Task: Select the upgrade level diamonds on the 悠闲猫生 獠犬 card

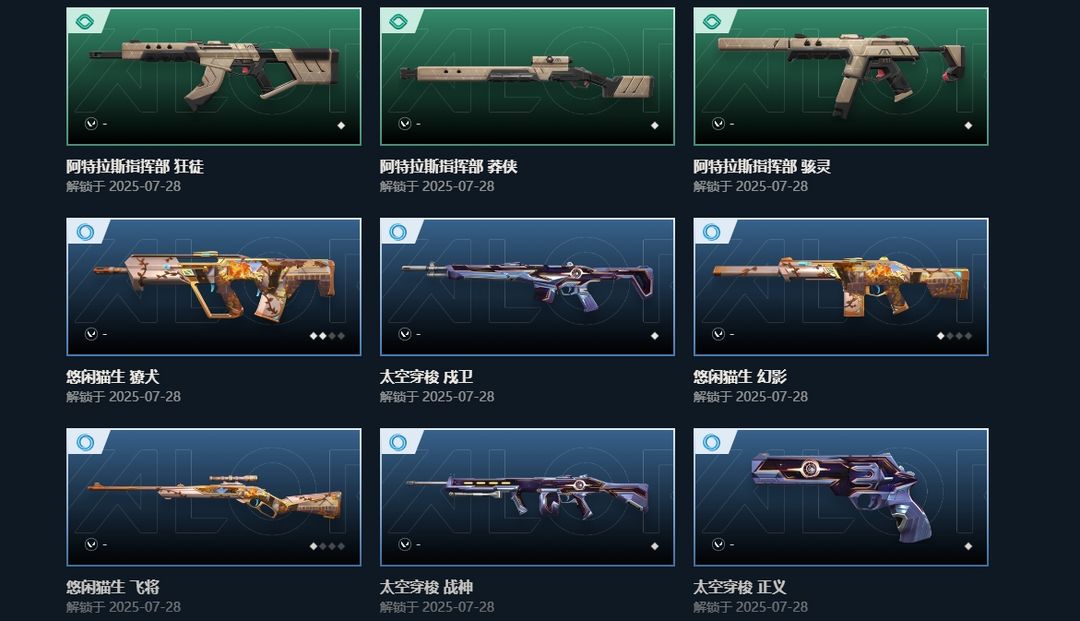Action: tap(327, 336)
